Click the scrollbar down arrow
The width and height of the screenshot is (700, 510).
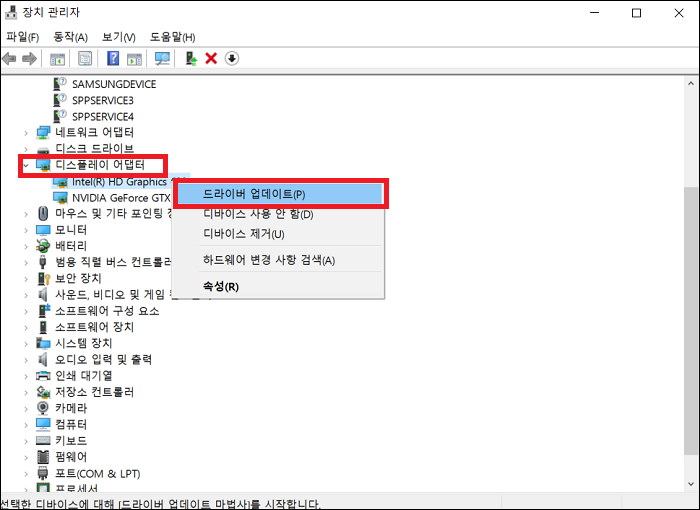[x=691, y=484]
